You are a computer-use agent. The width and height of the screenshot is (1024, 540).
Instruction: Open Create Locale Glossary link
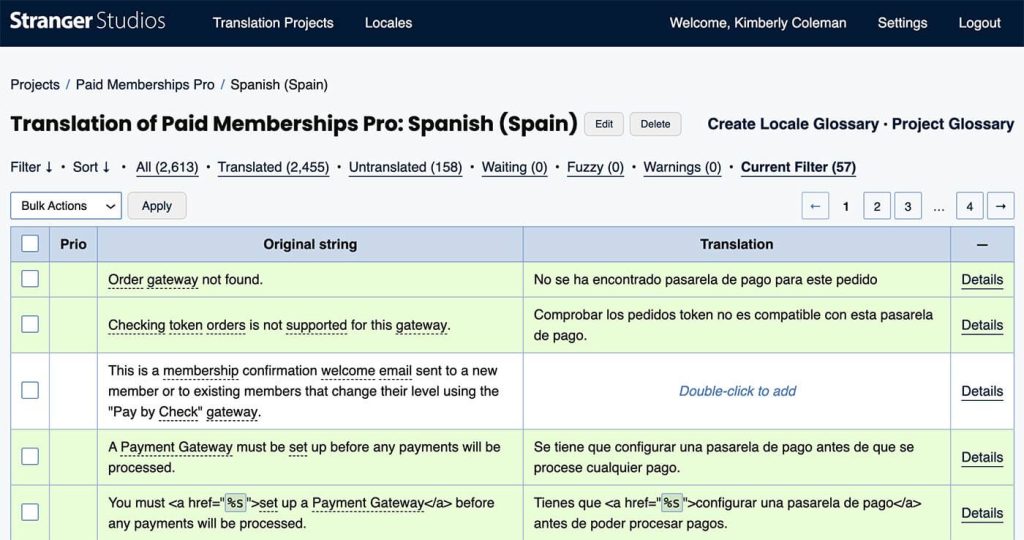tap(793, 124)
